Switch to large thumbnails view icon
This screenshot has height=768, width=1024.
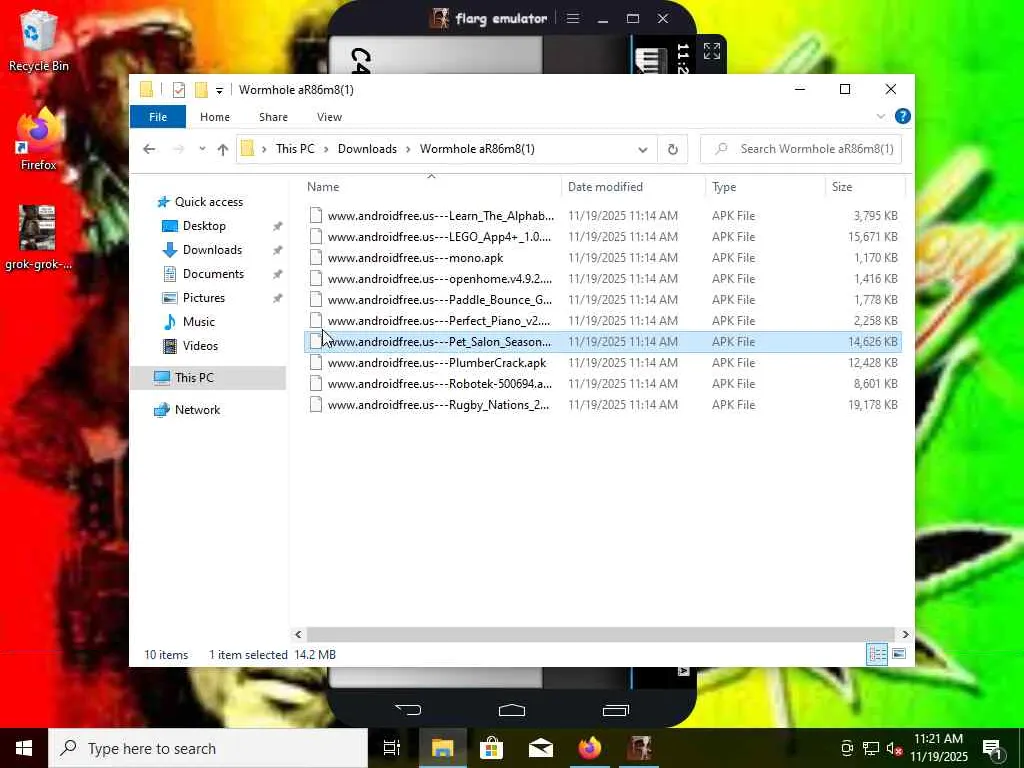[899, 654]
